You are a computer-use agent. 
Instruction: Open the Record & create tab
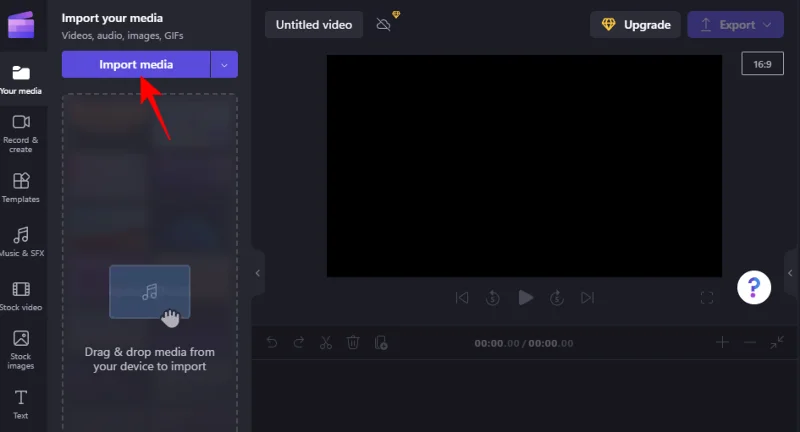21,134
